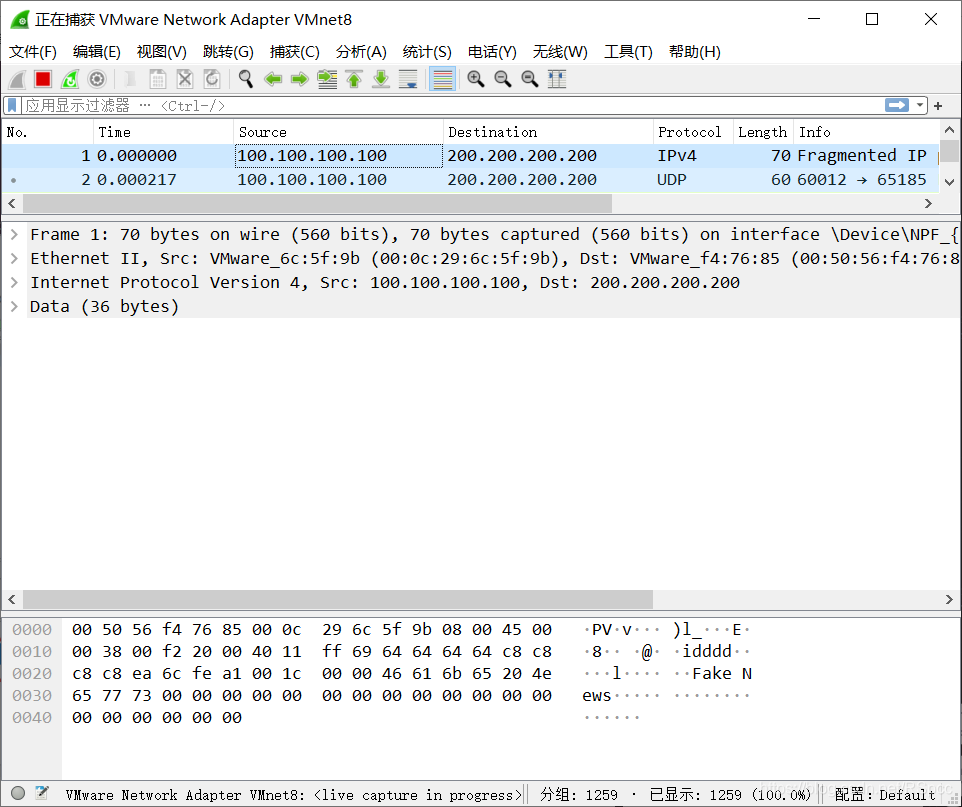Go back to previous packet arrow
Screen dimensions: 962x807
(272, 79)
